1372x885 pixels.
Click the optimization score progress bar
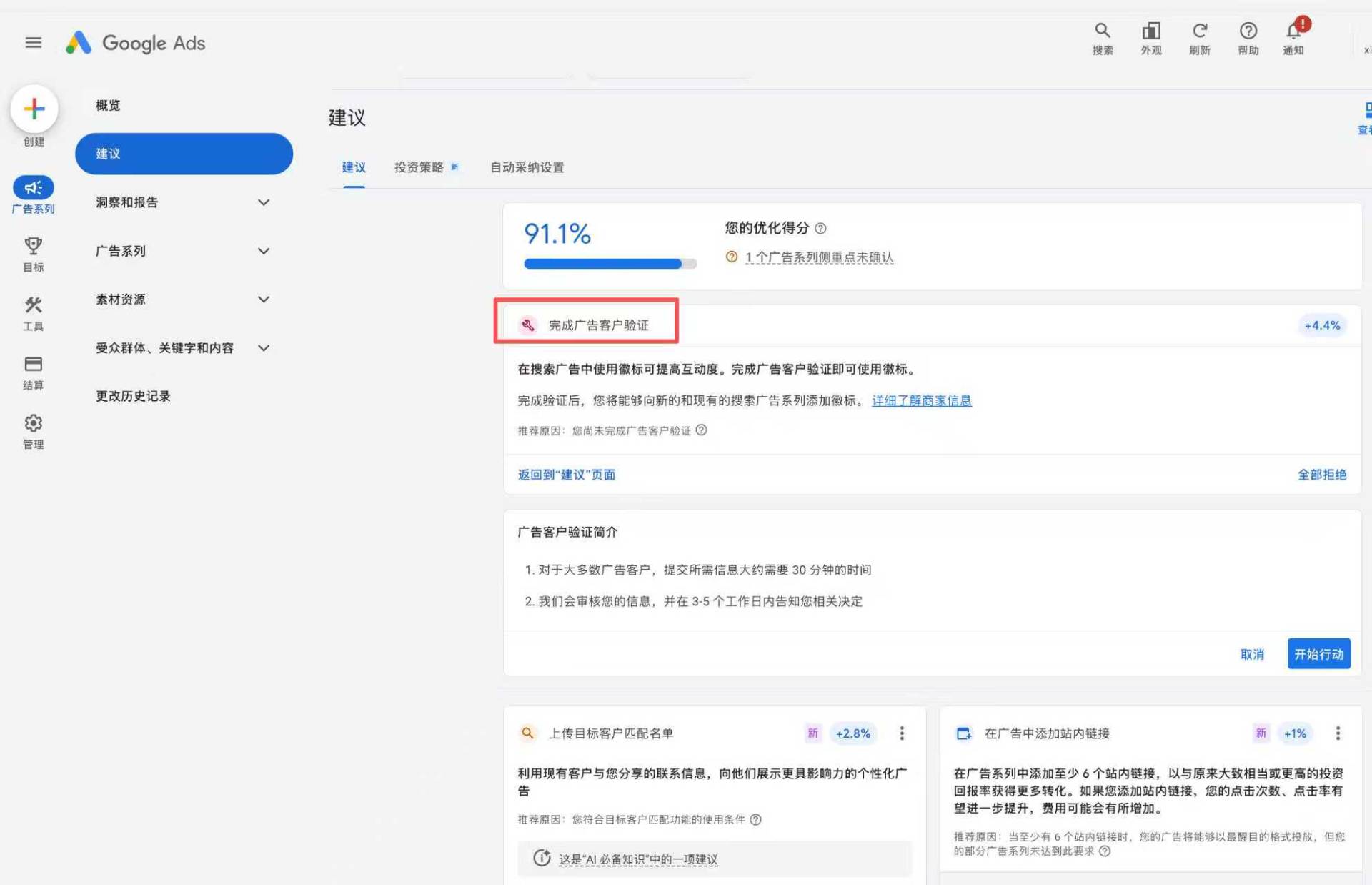pos(610,264)
